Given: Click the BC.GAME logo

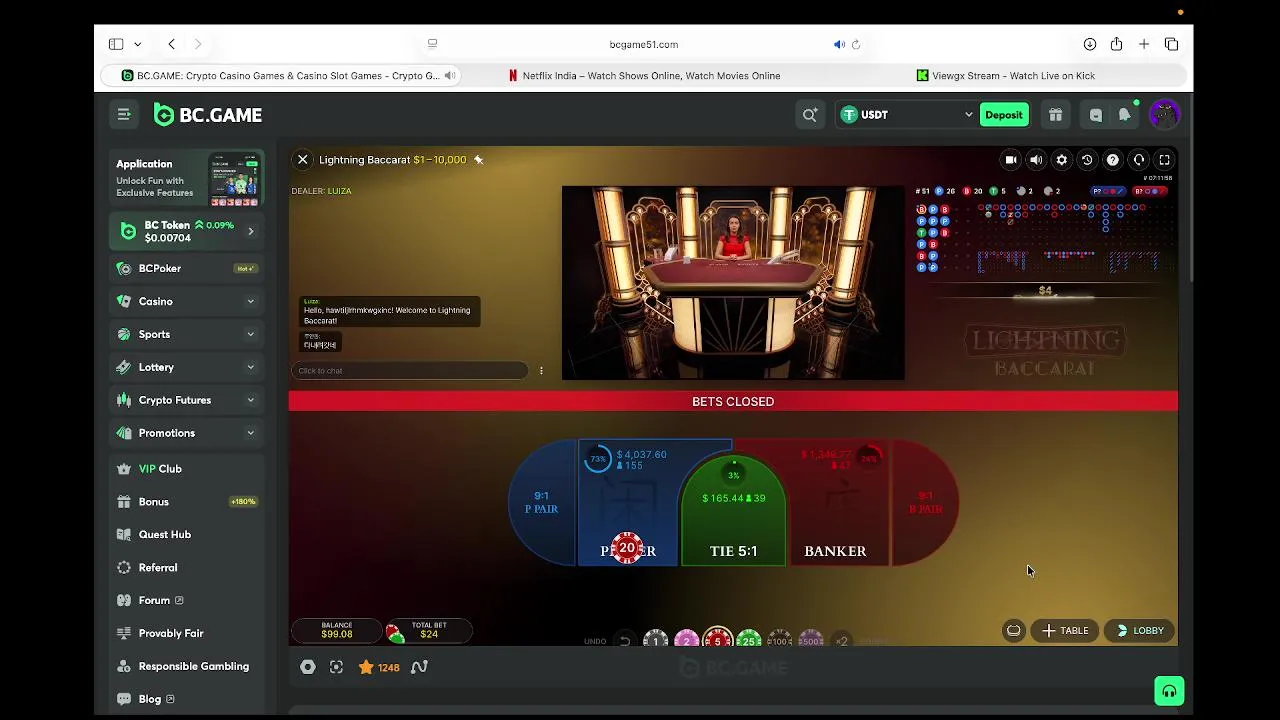Looking at the screenshot, I should tap(208, 115).
